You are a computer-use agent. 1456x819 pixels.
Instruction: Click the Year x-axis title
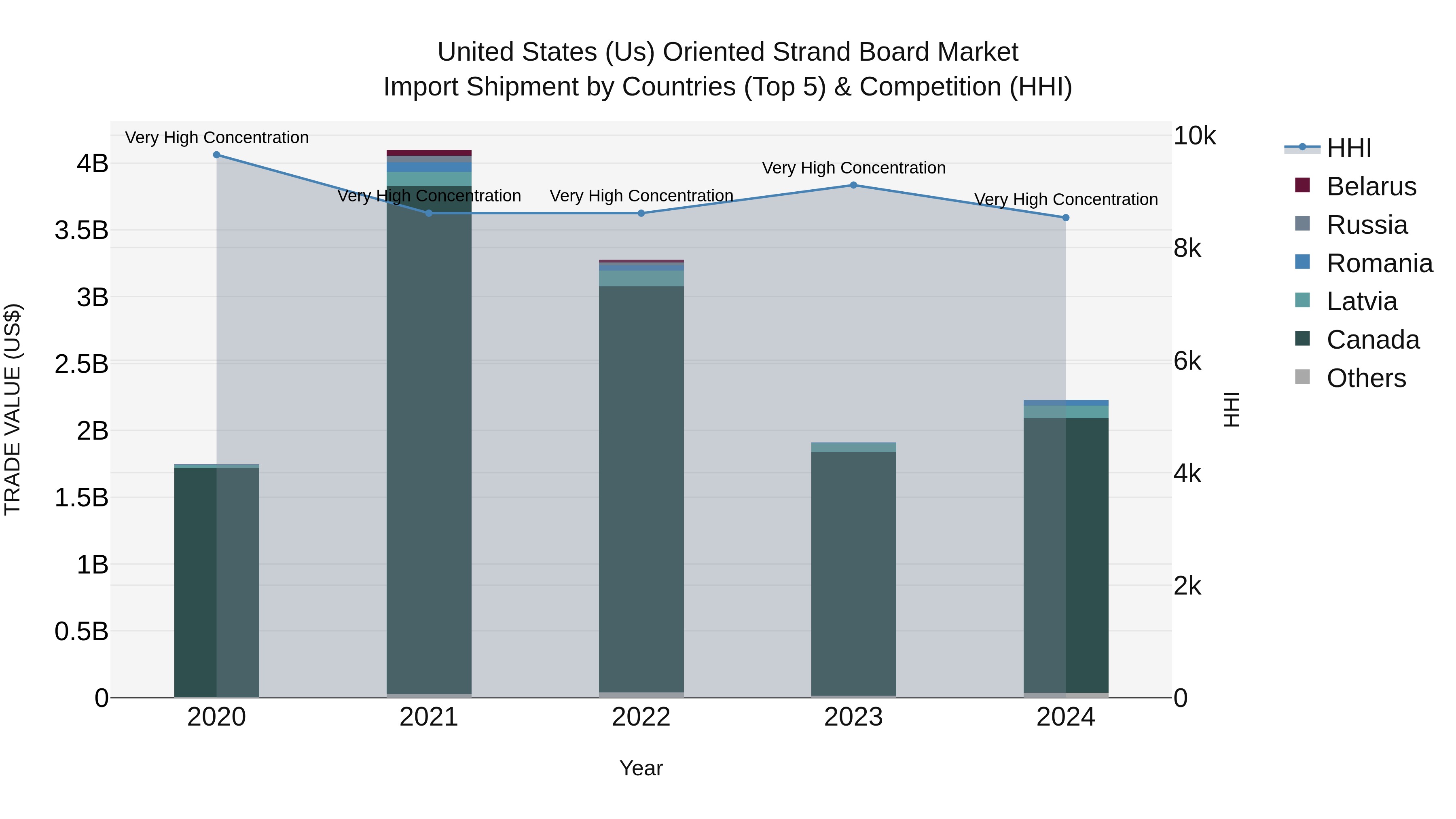tap(641, 768)
